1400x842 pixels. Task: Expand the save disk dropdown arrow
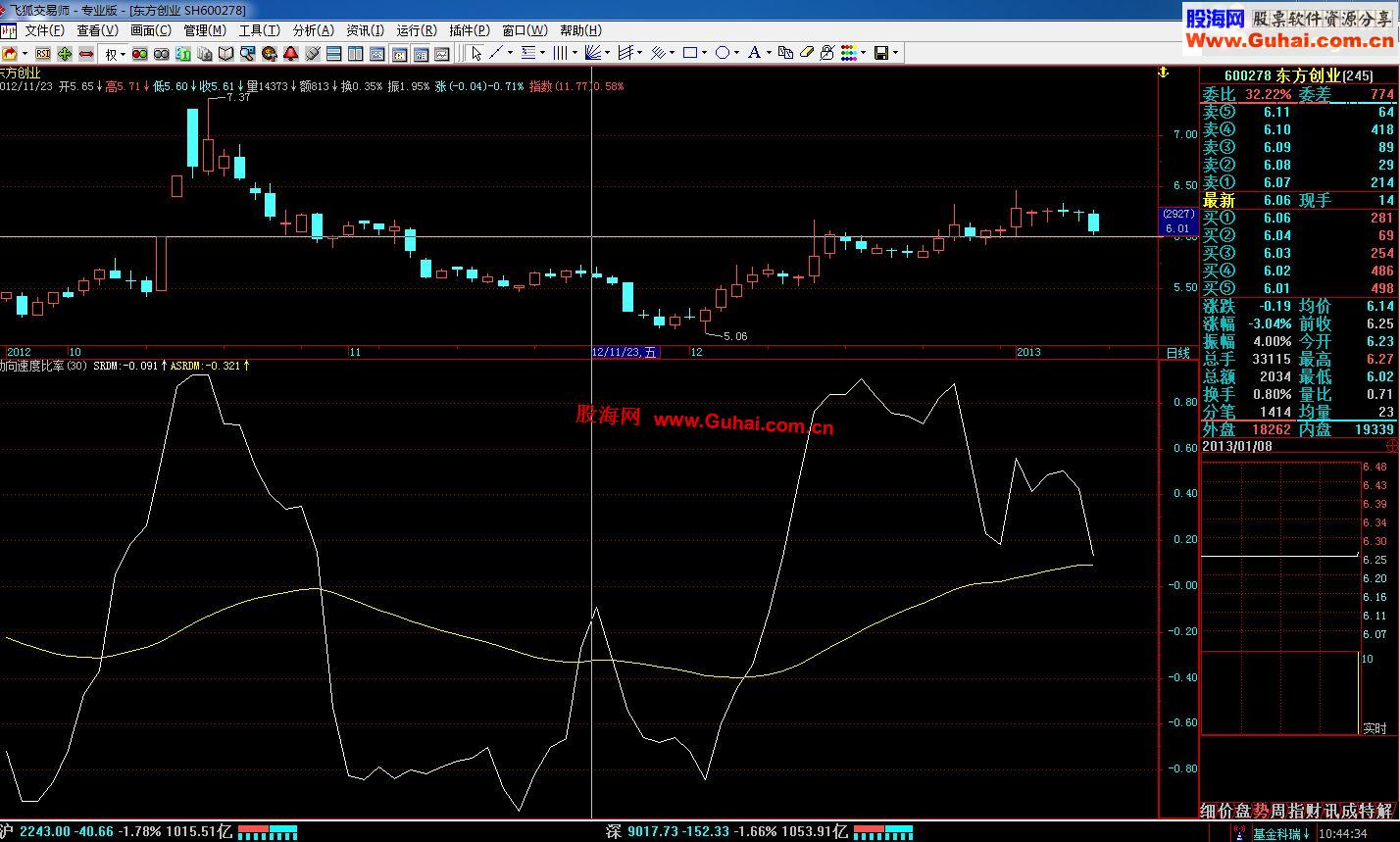(x=895, y=53)
